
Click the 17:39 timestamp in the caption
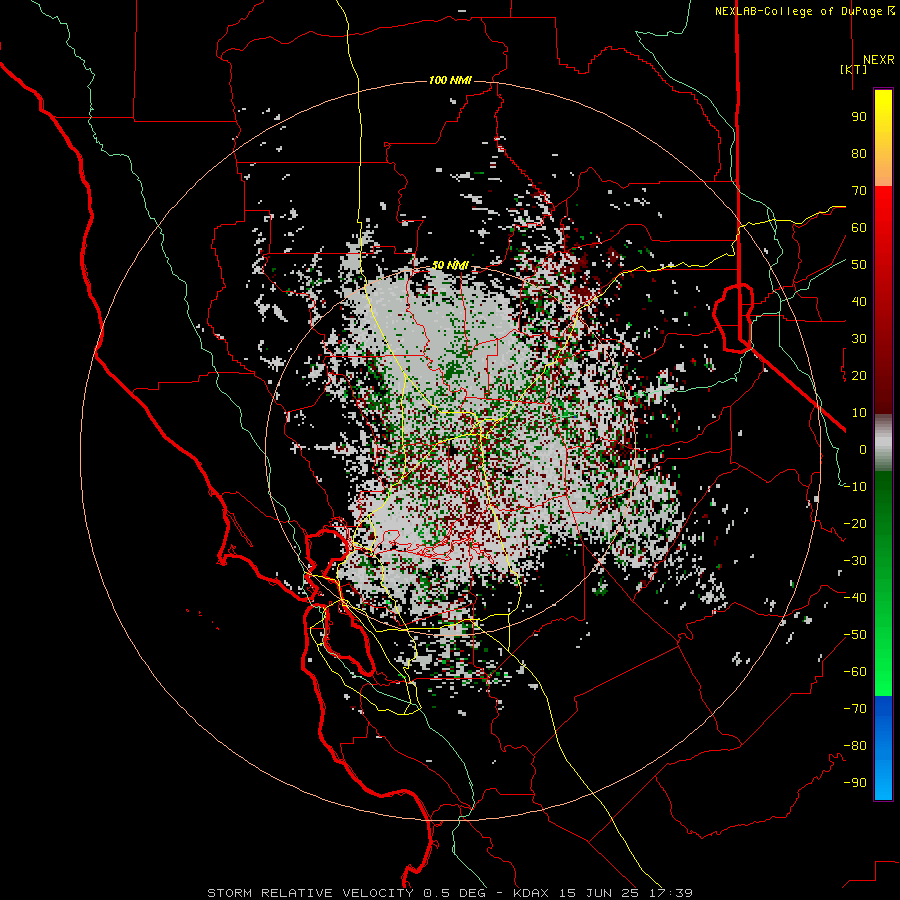point(670,893)
